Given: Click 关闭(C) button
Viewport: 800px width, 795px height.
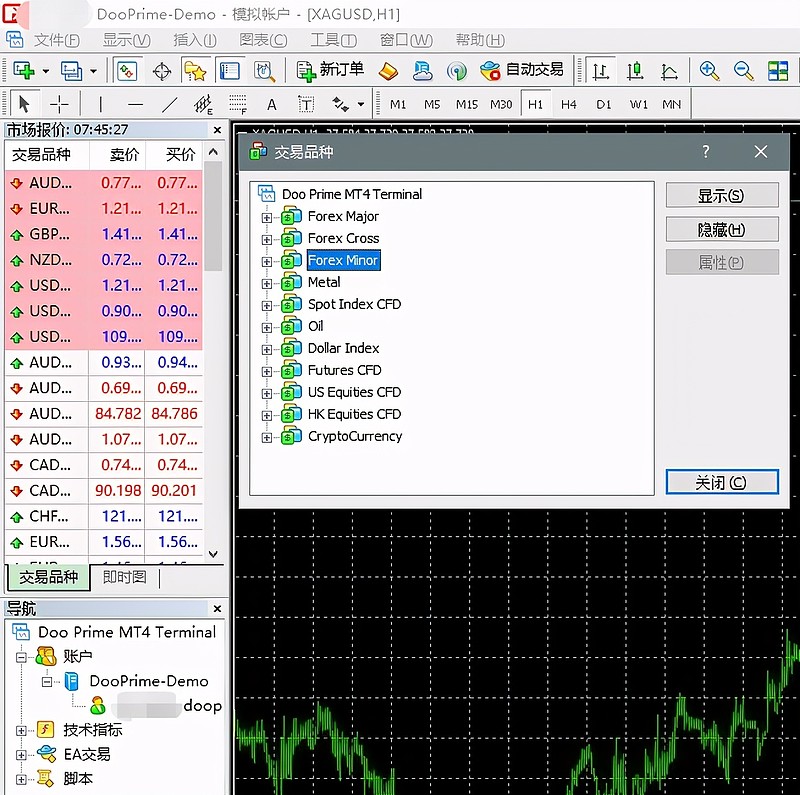Looking at the screenshot, I should (722, 482).
